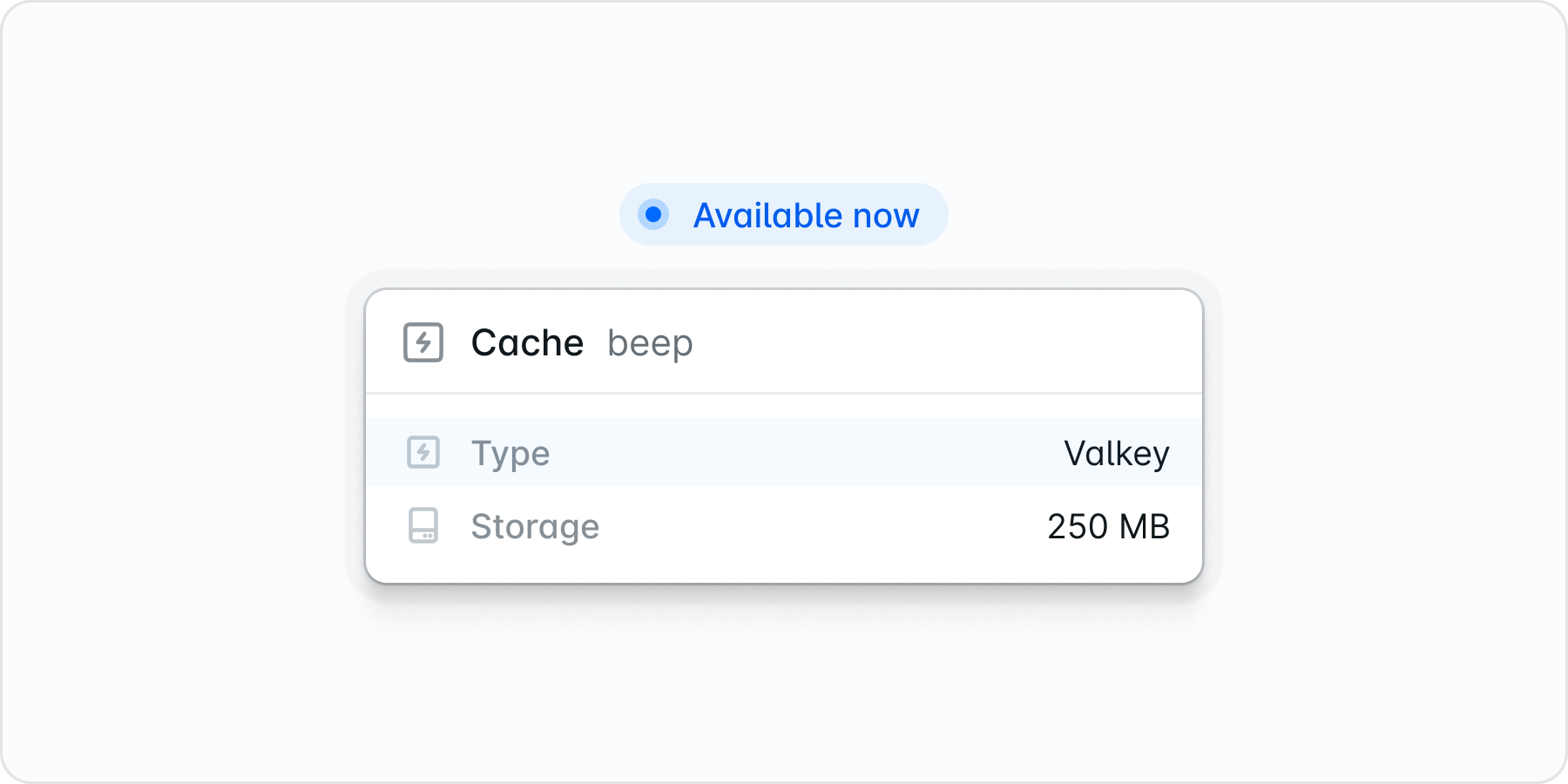This screenshot has width=1568, height=784.
Task: Click blank background below the Cache card
Action: click(784, 697)
